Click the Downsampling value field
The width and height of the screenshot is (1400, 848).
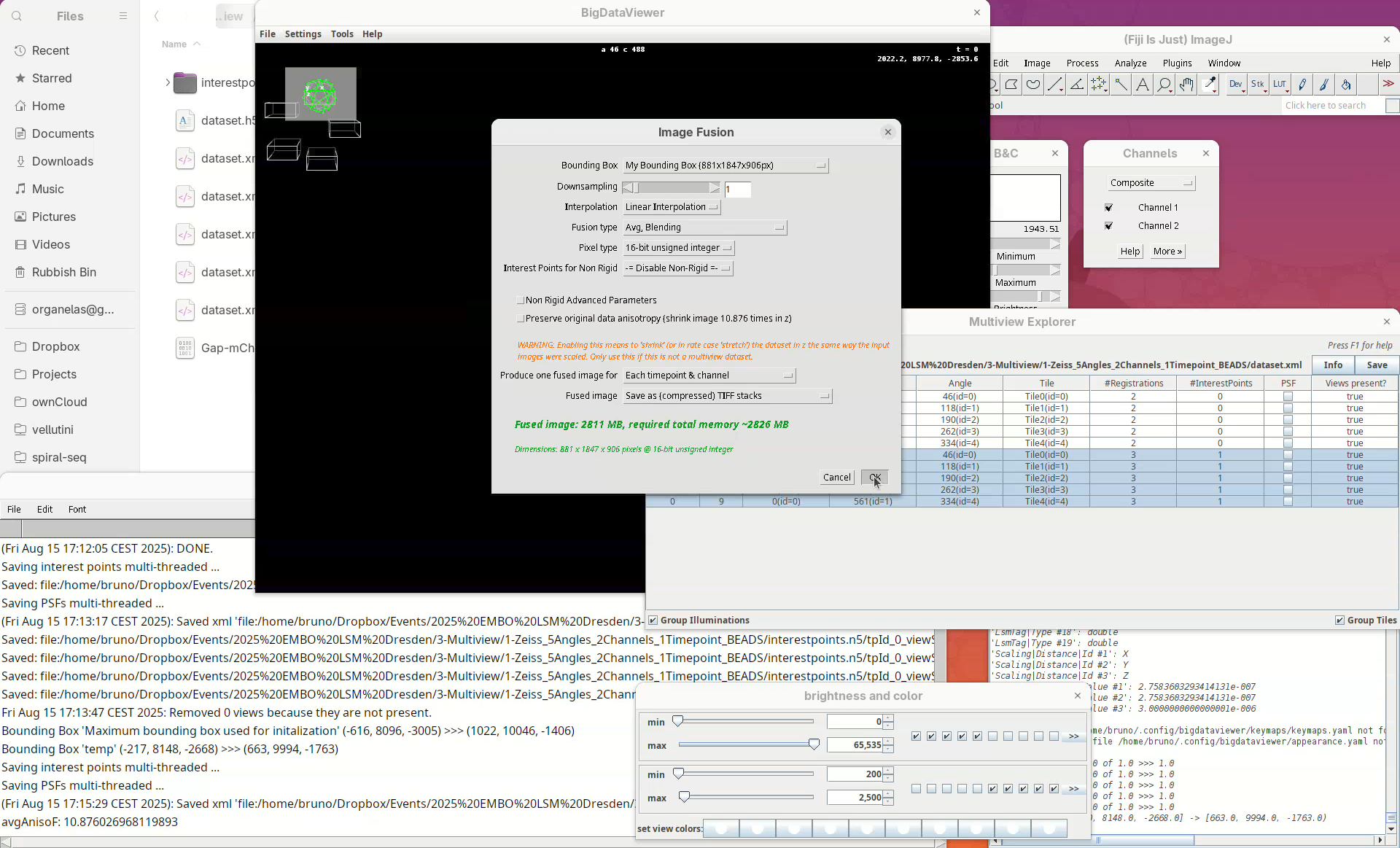(x=737, y=190)
